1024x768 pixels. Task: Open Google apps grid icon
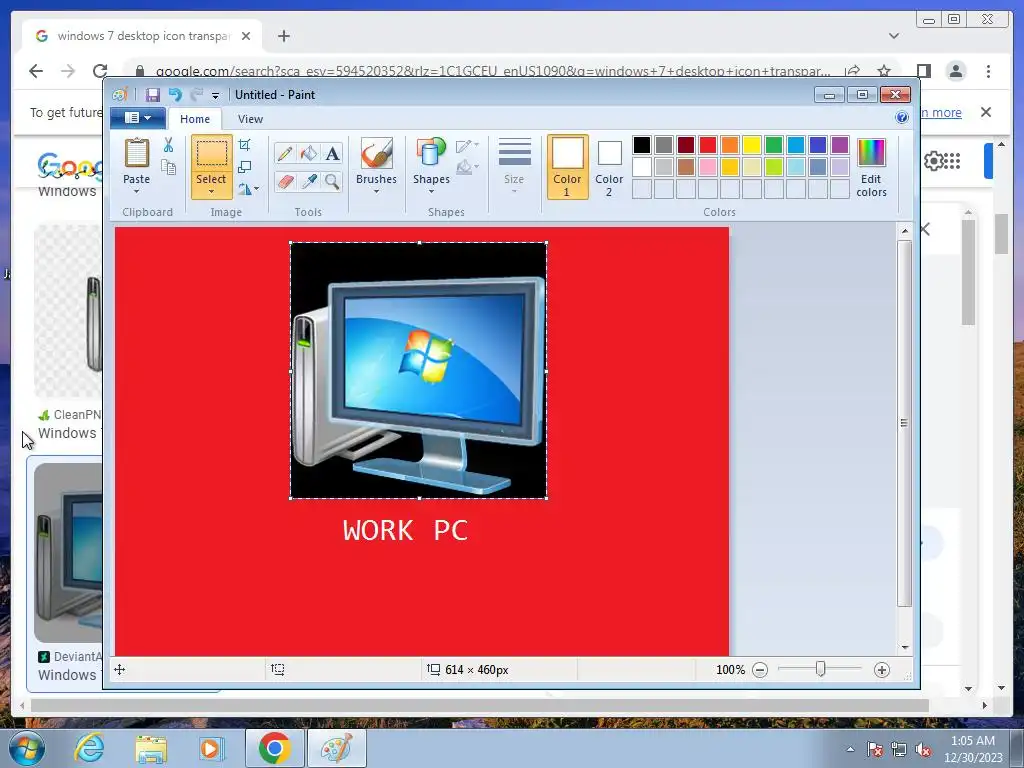point(952,161)
